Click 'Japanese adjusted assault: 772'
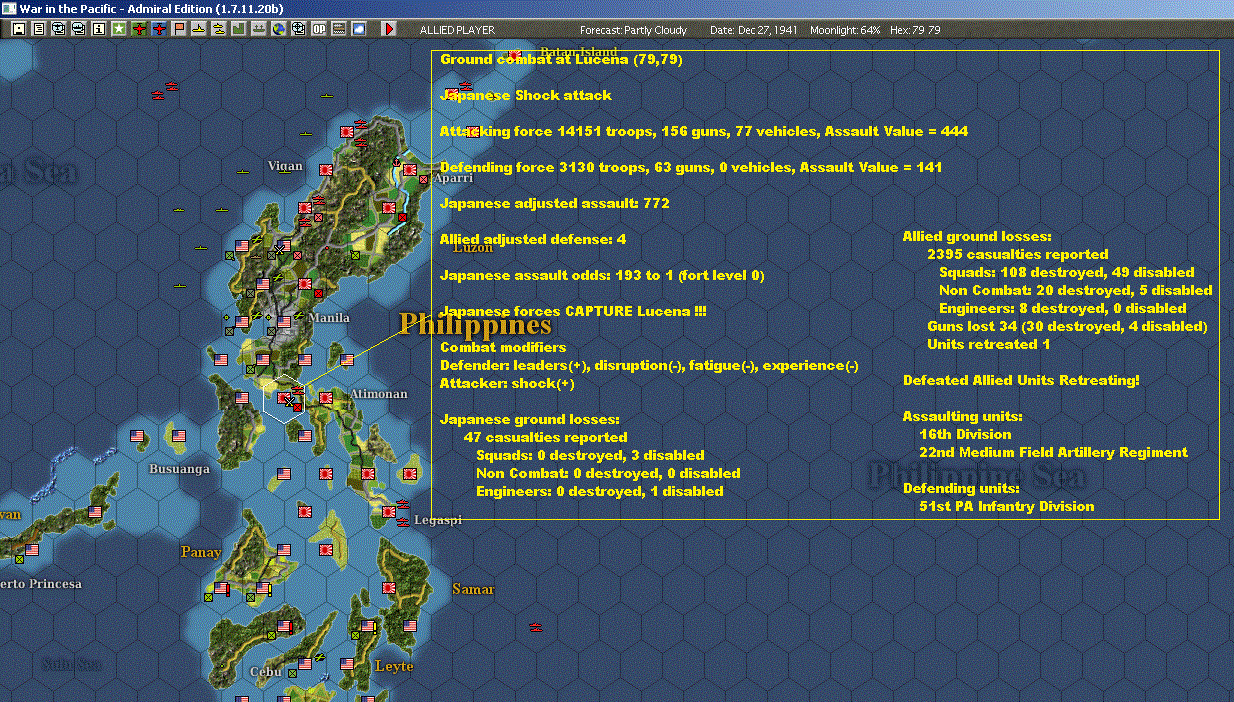The height and width of the screenshot is (702, 1234). 555,203
